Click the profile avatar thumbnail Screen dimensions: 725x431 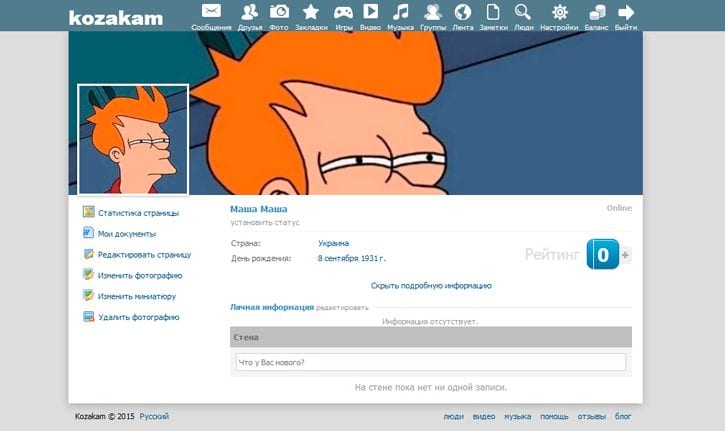coord(133,140)
